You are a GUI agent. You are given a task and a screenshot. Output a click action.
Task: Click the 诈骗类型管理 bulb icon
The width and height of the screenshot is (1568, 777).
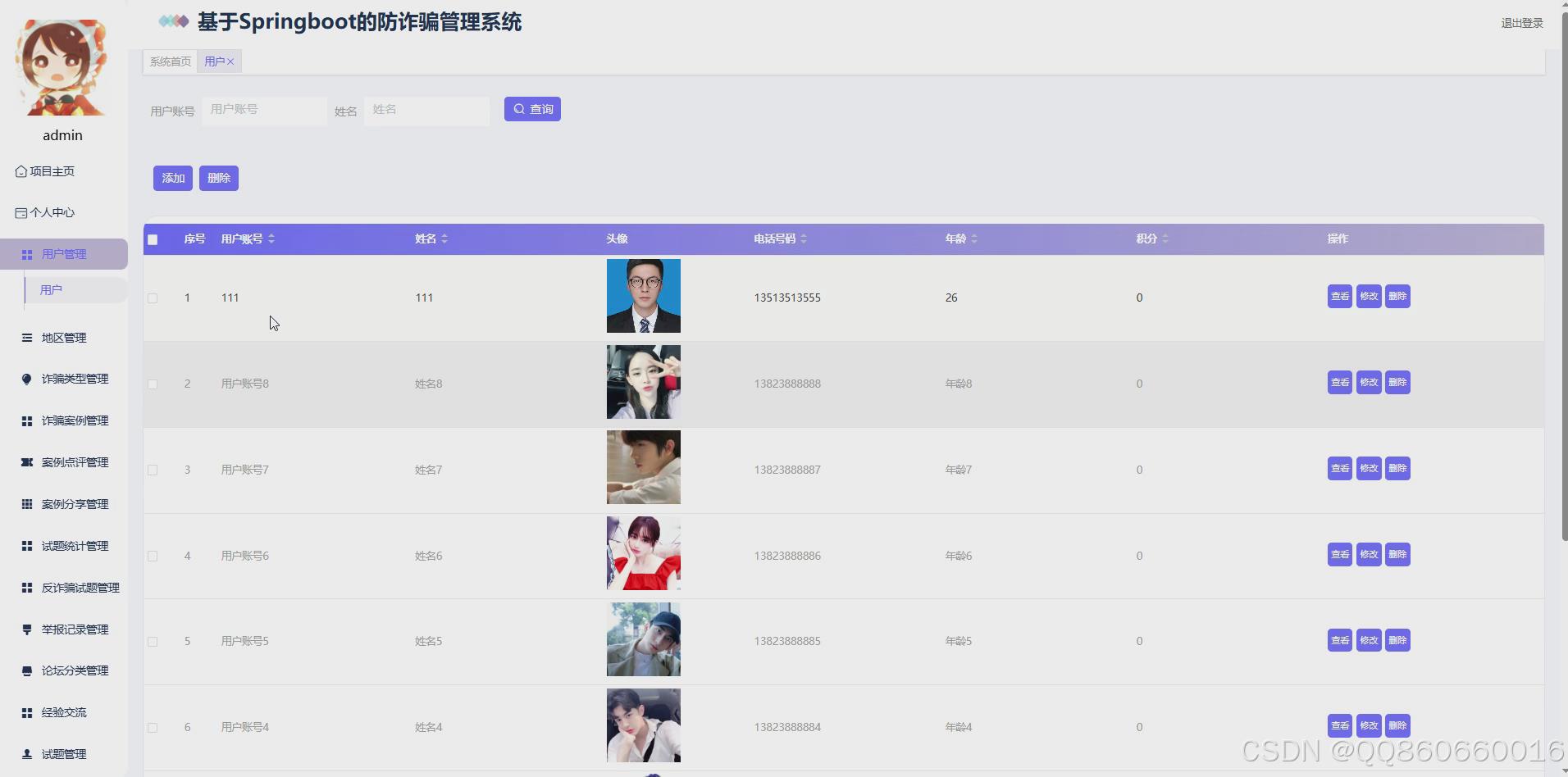27,379
